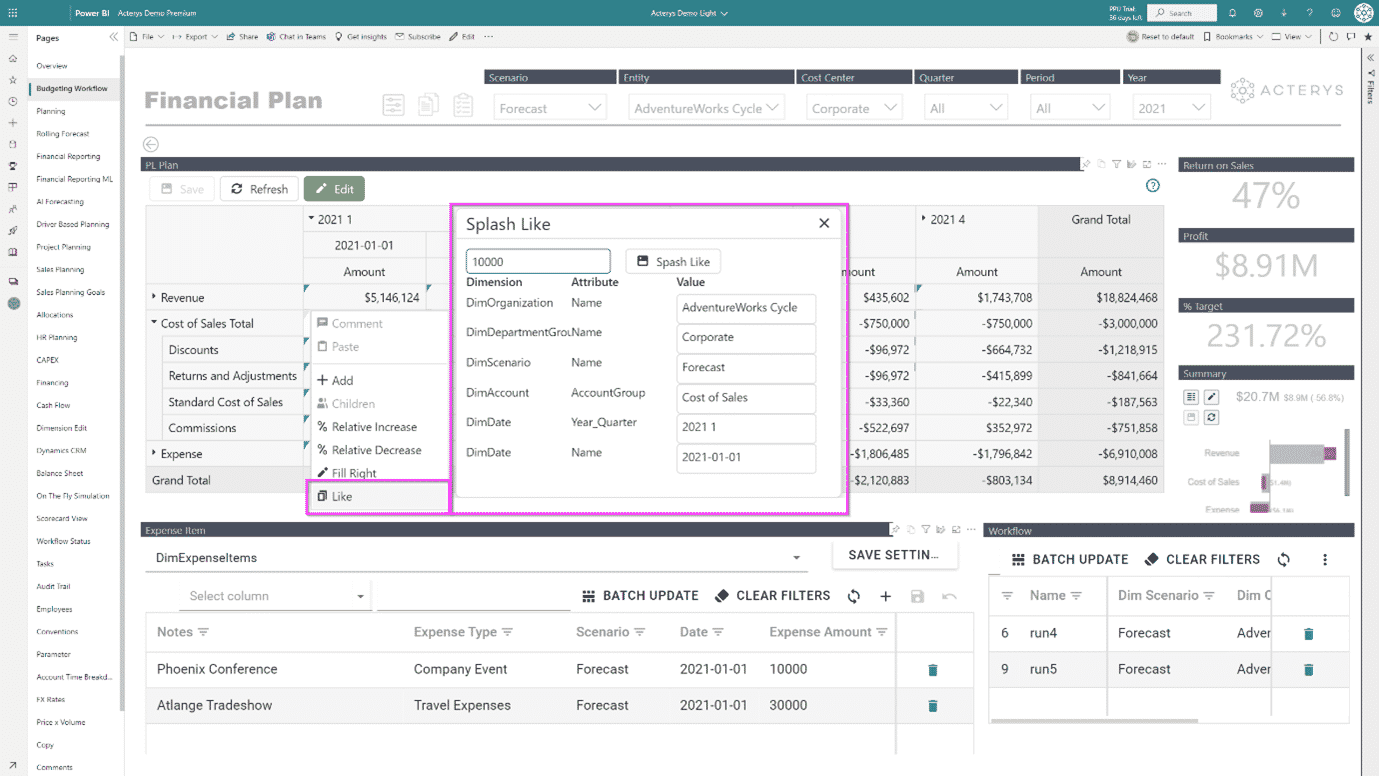Screen dimensions: 1379x776
Task: Open the sliders settings icon beside title
Action: [x=394, y=104]
